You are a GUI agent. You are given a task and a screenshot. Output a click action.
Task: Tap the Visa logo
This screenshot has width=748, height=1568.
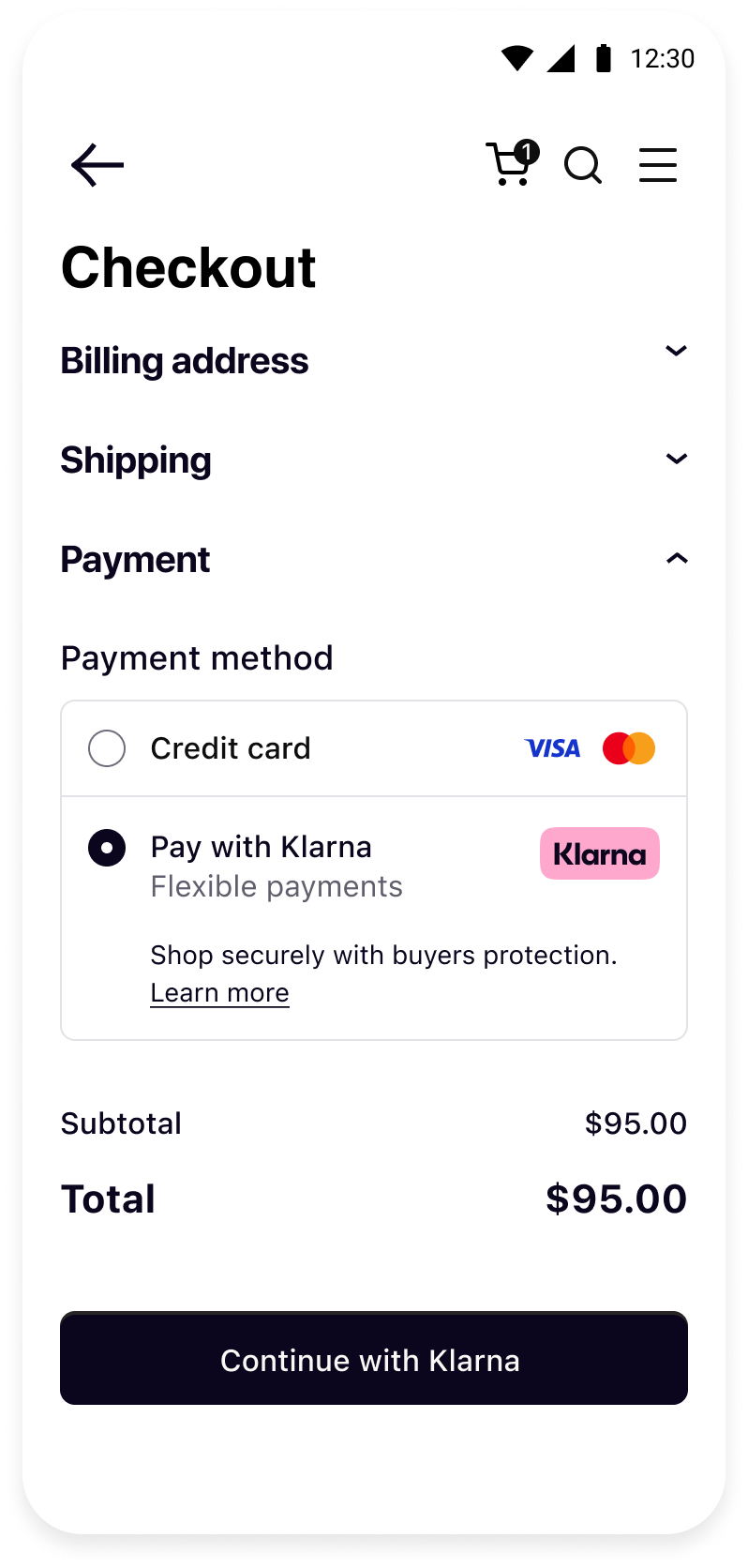point(552,748)
